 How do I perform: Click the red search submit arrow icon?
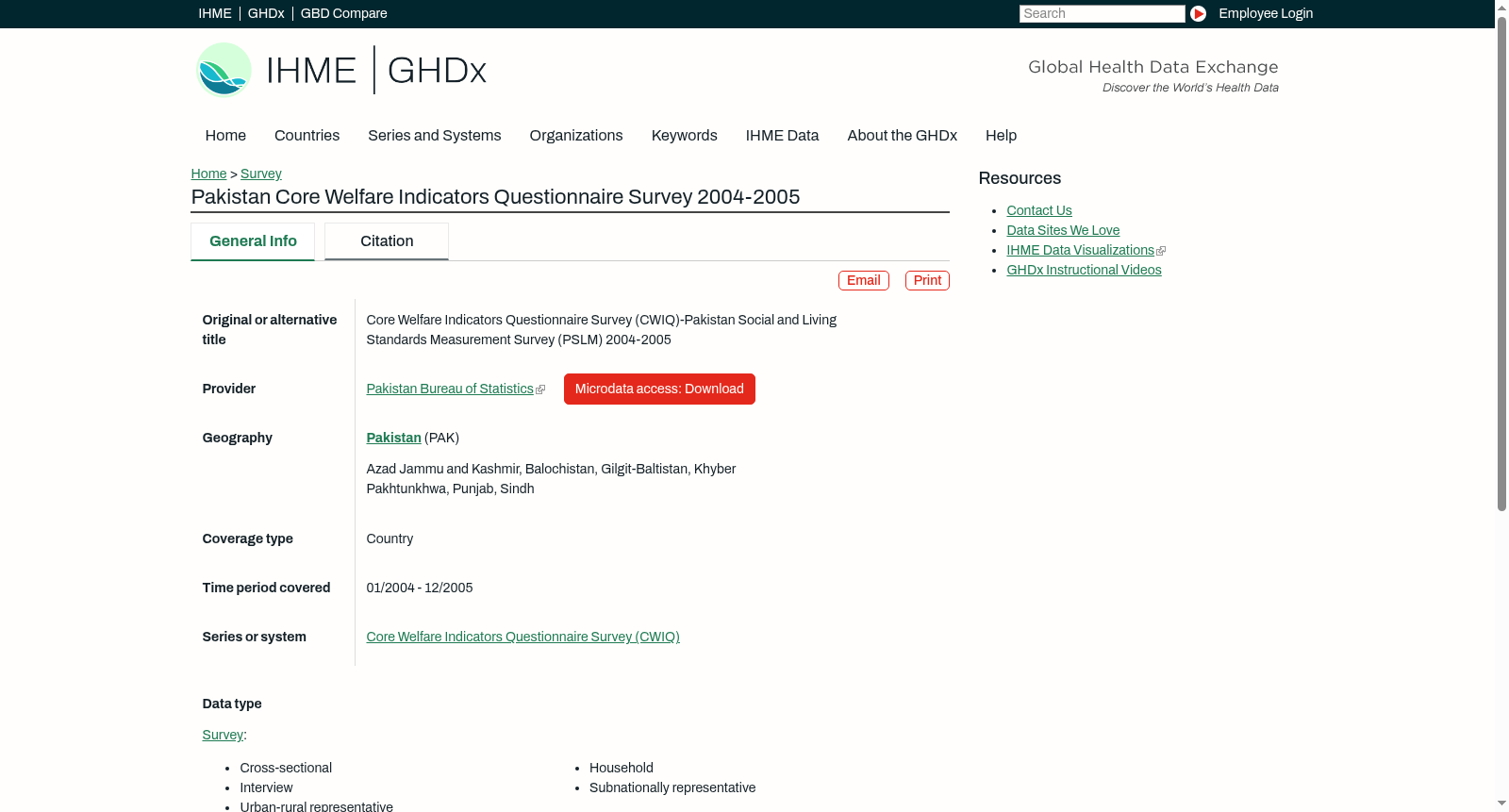[x=1198, y=13]
